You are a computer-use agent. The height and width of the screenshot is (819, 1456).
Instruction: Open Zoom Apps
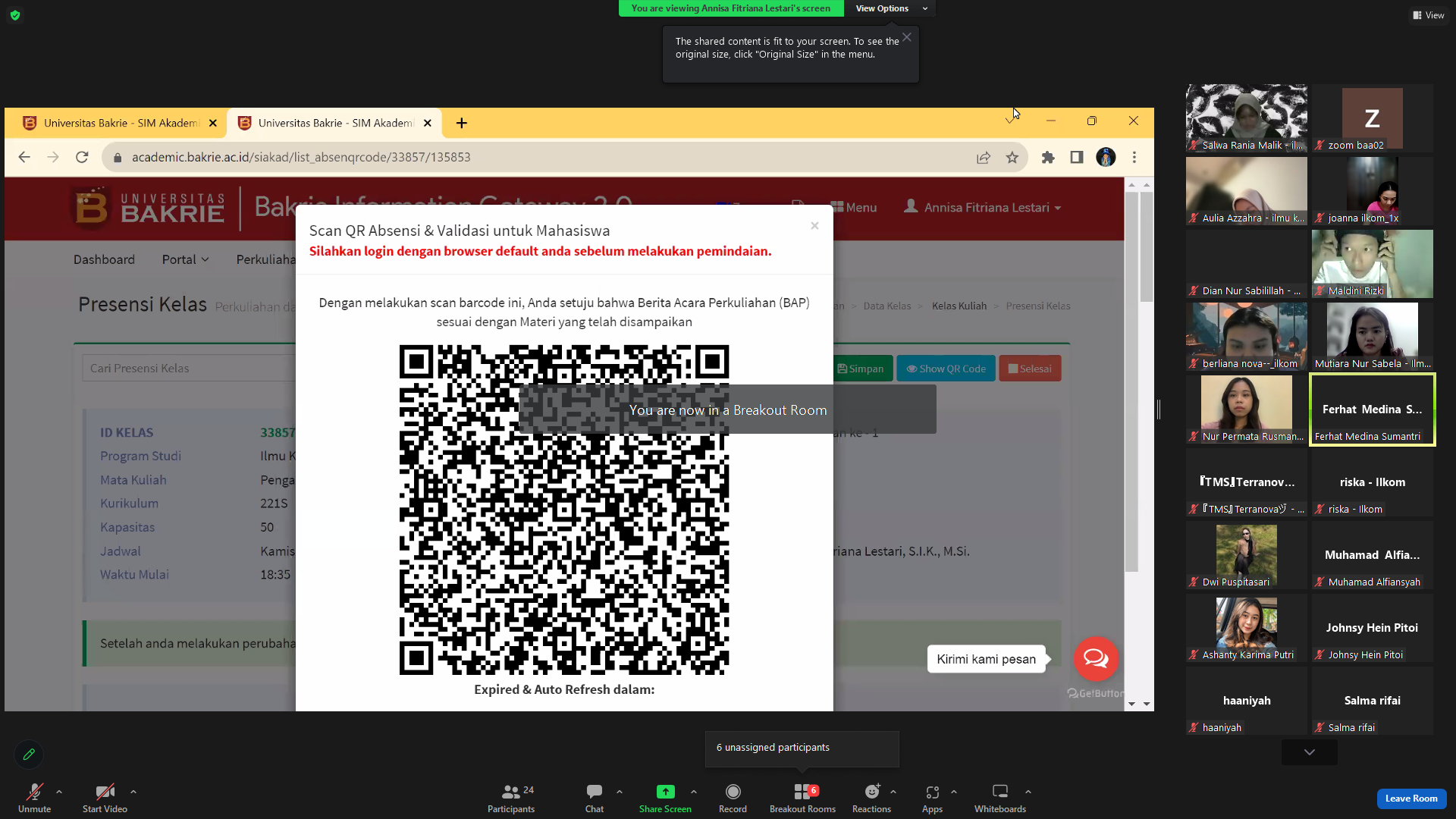tap(932, 798)
